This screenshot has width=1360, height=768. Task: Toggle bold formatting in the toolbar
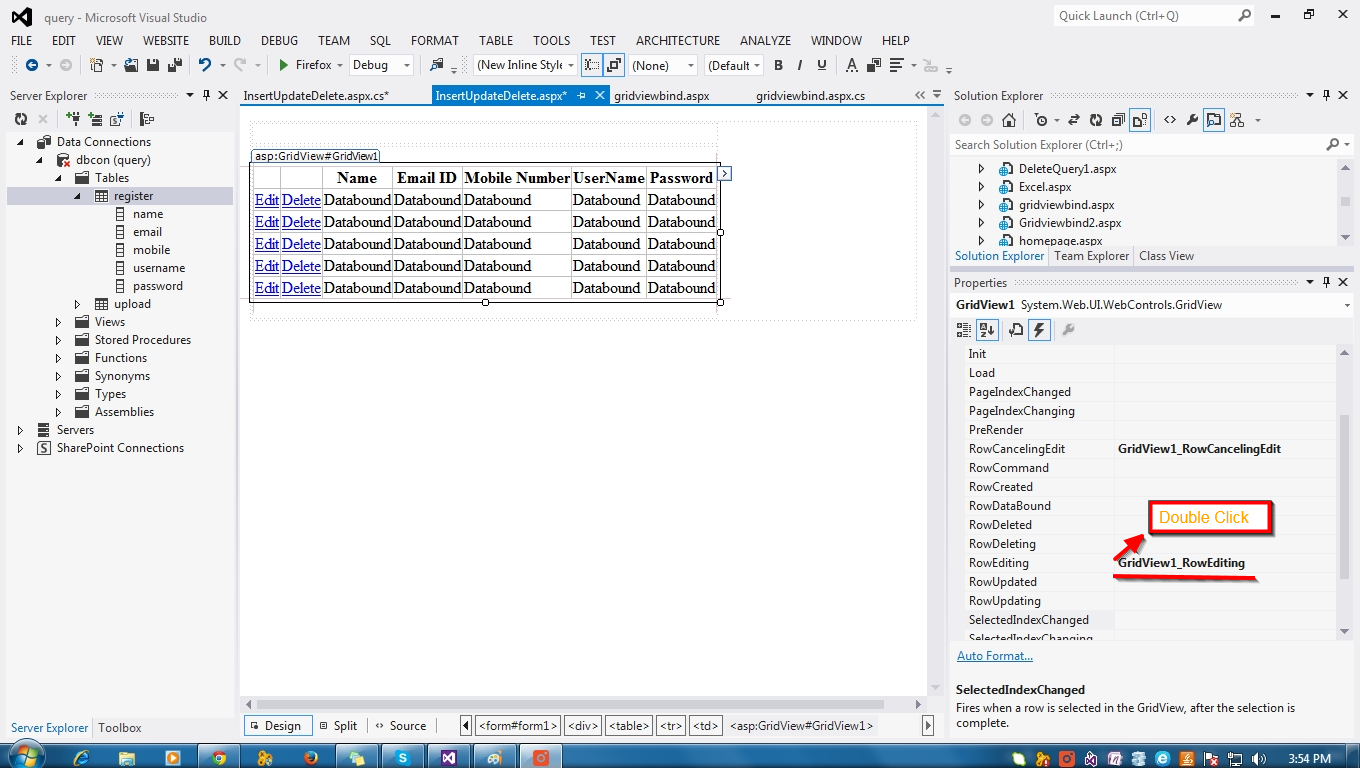tap(778, 64)
